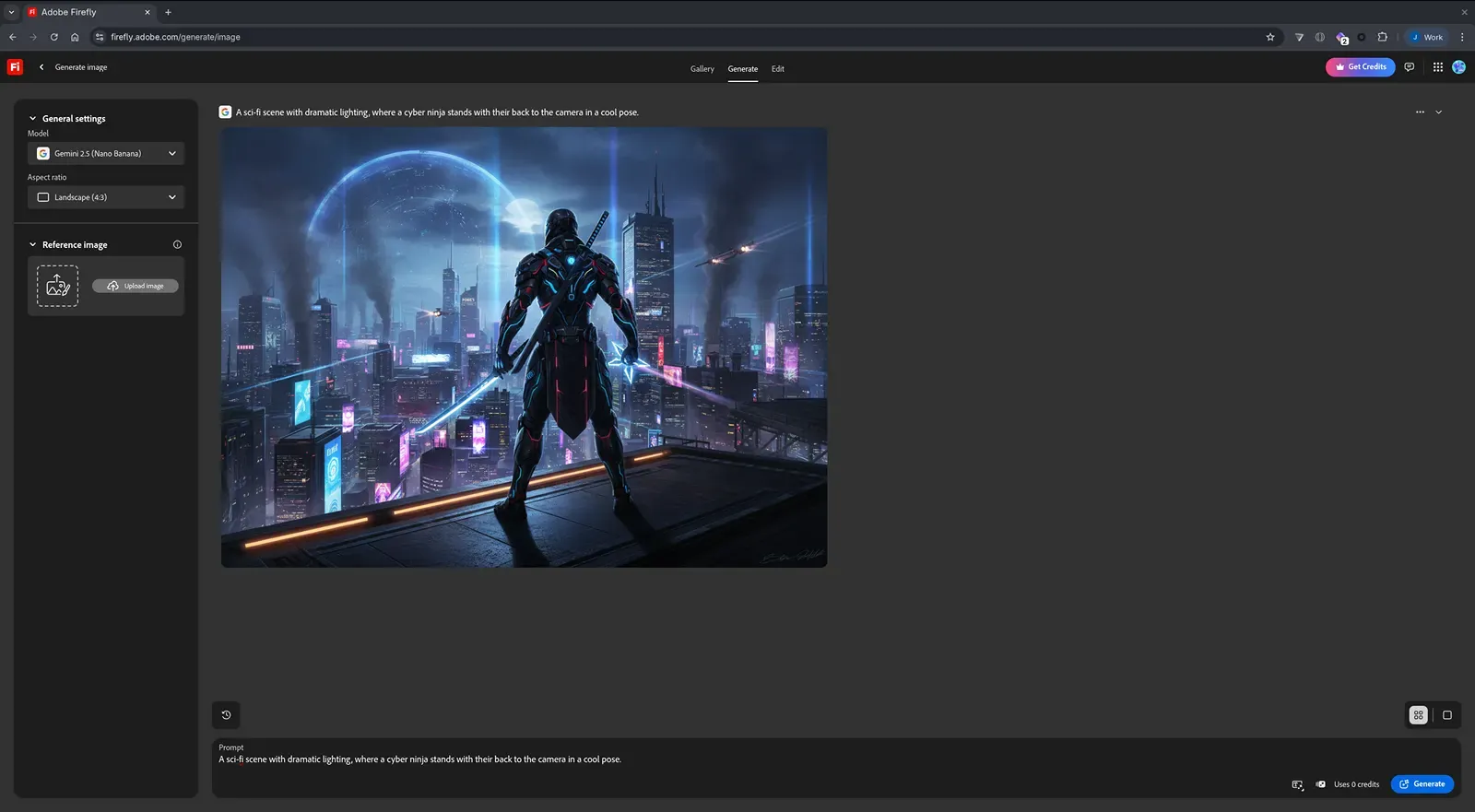1475x812 pixels.
Task: Click the reference image placeholder box
Action: pyautogui.click(x=57, y=286)
